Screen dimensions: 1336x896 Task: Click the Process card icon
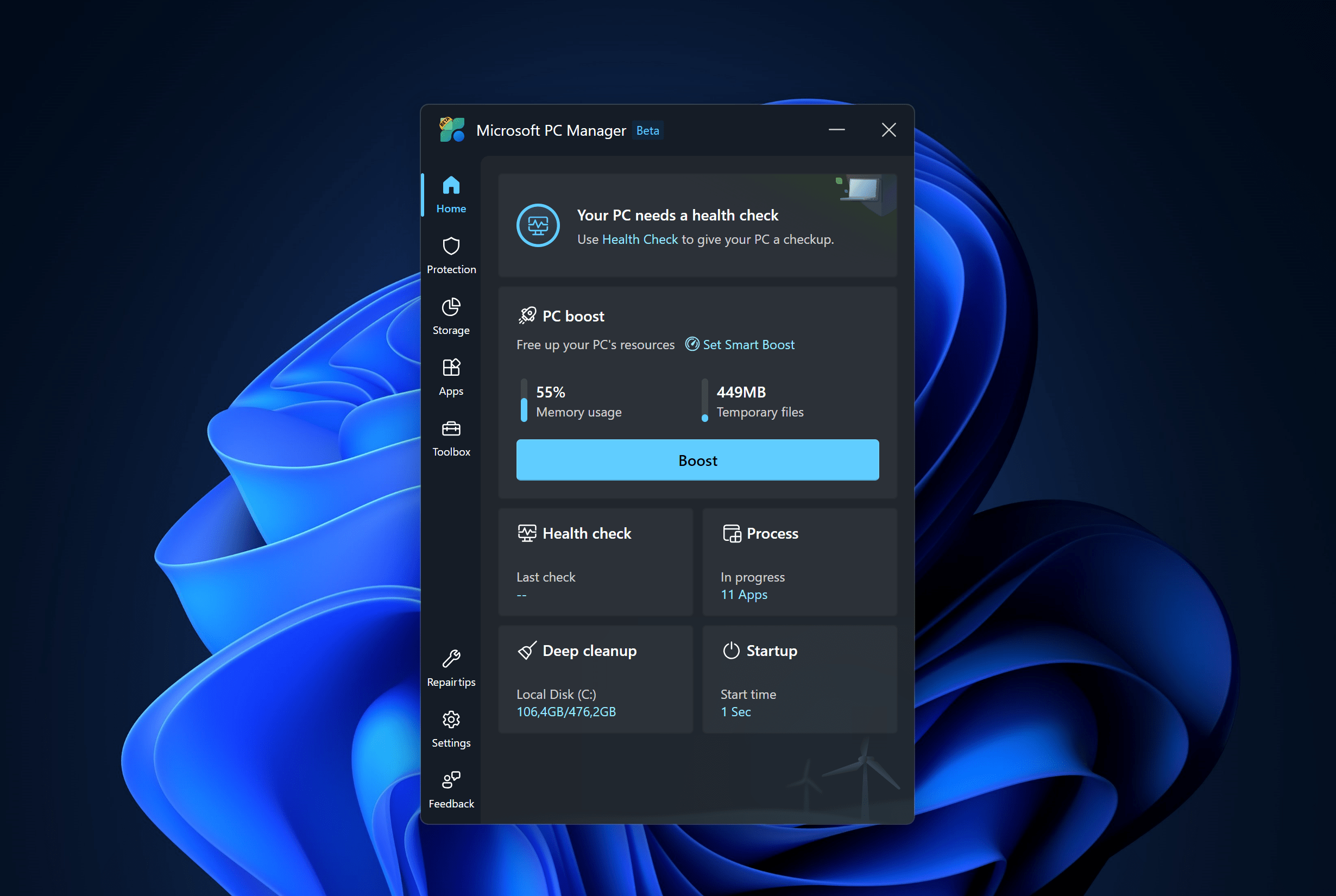732,533
